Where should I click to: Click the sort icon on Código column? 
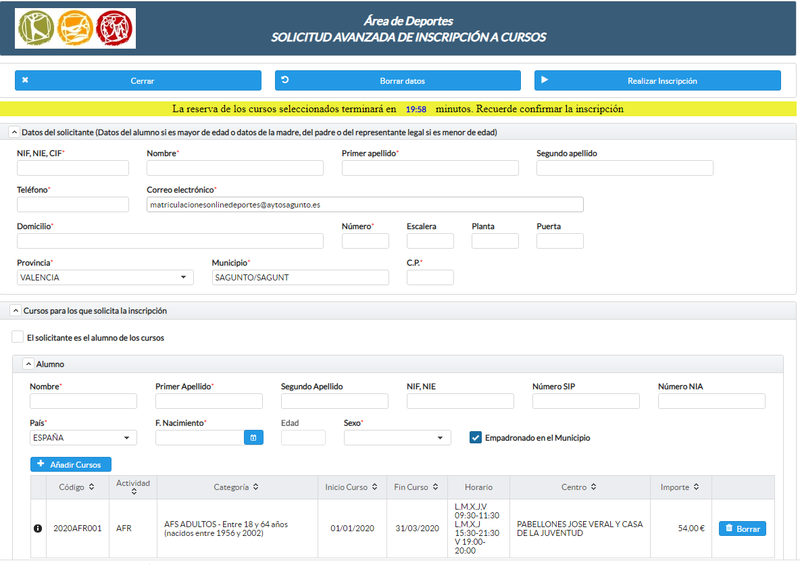pos(92,487)
